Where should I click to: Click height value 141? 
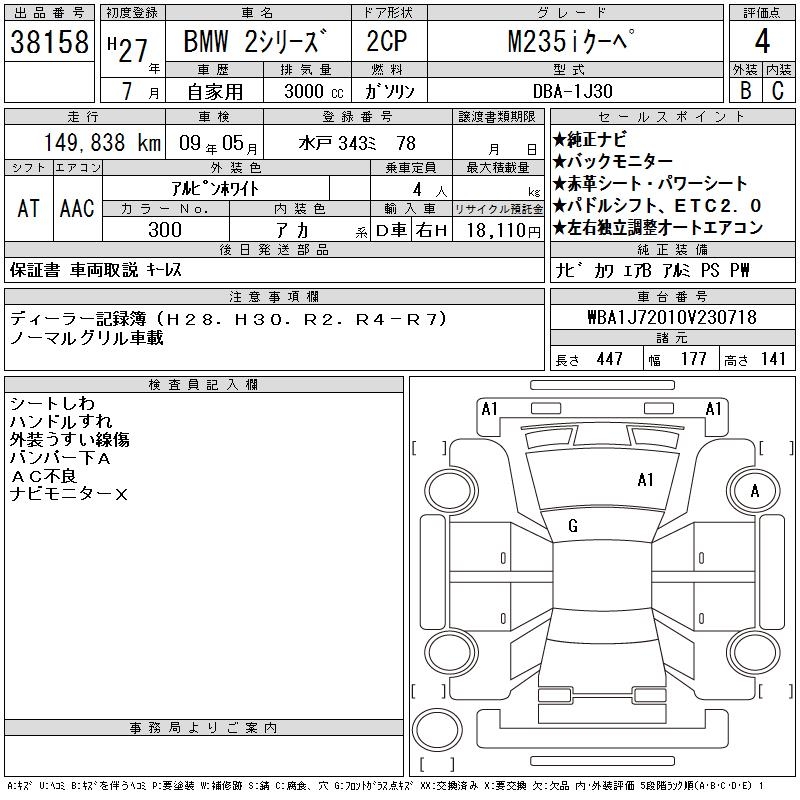coord(773,359)
